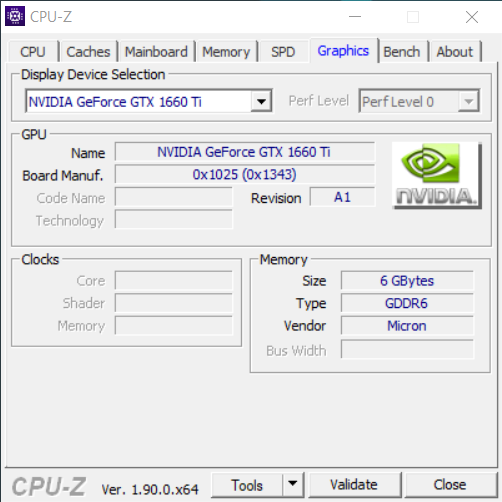Switch to the CPU tab
The width and height of the screenshot is (502, 502).
pos(33,52)
